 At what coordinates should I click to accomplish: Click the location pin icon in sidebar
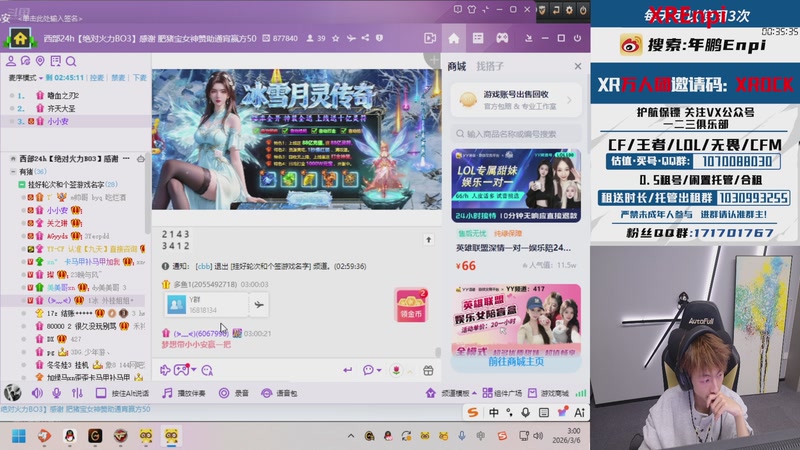tap(40, 61)
